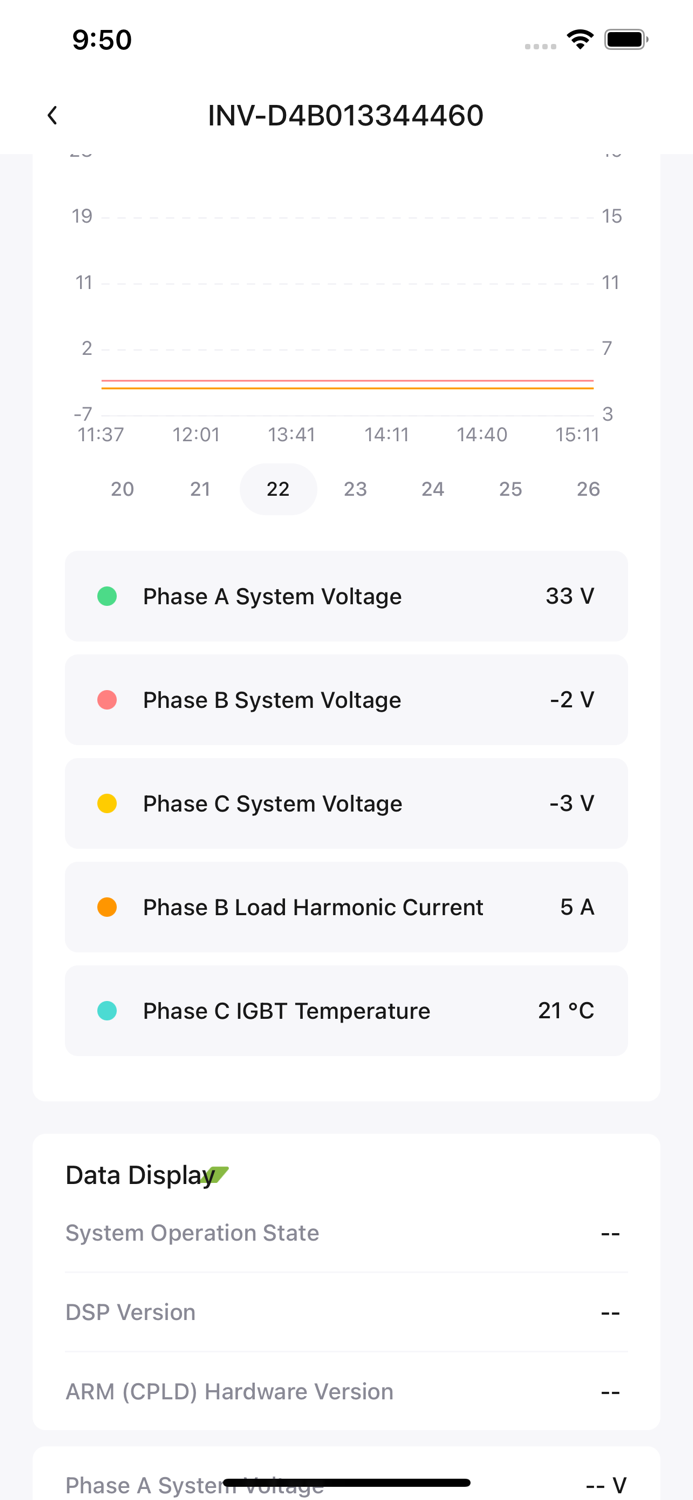Toggle Phase C System Voltage series visibility
This screenshot has width=693, height=1500.
click(x=346, y=803)
